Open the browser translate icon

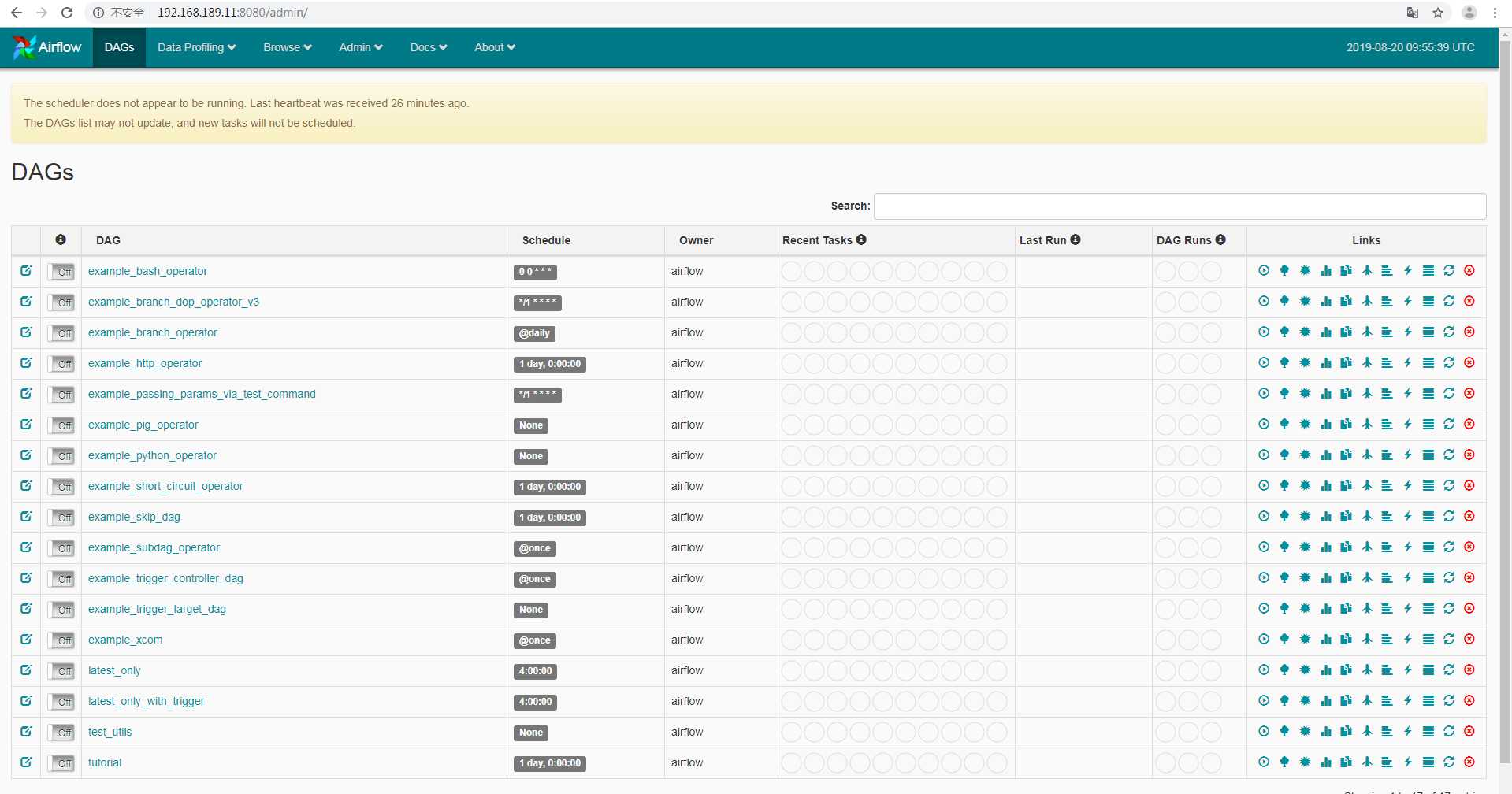click(x=1413, y=13)
